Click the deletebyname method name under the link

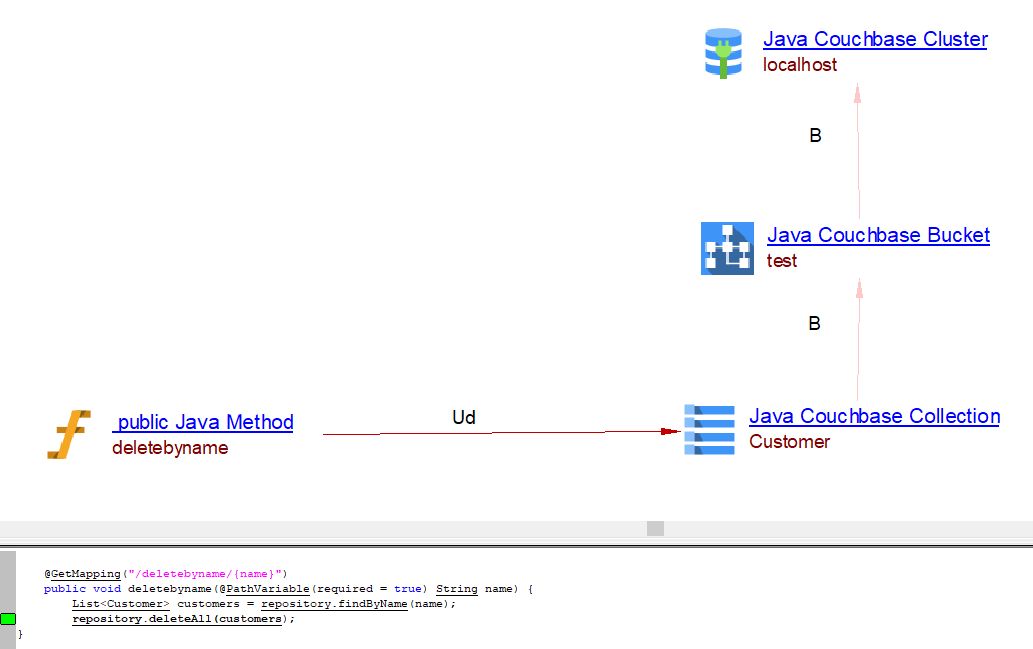170,448
